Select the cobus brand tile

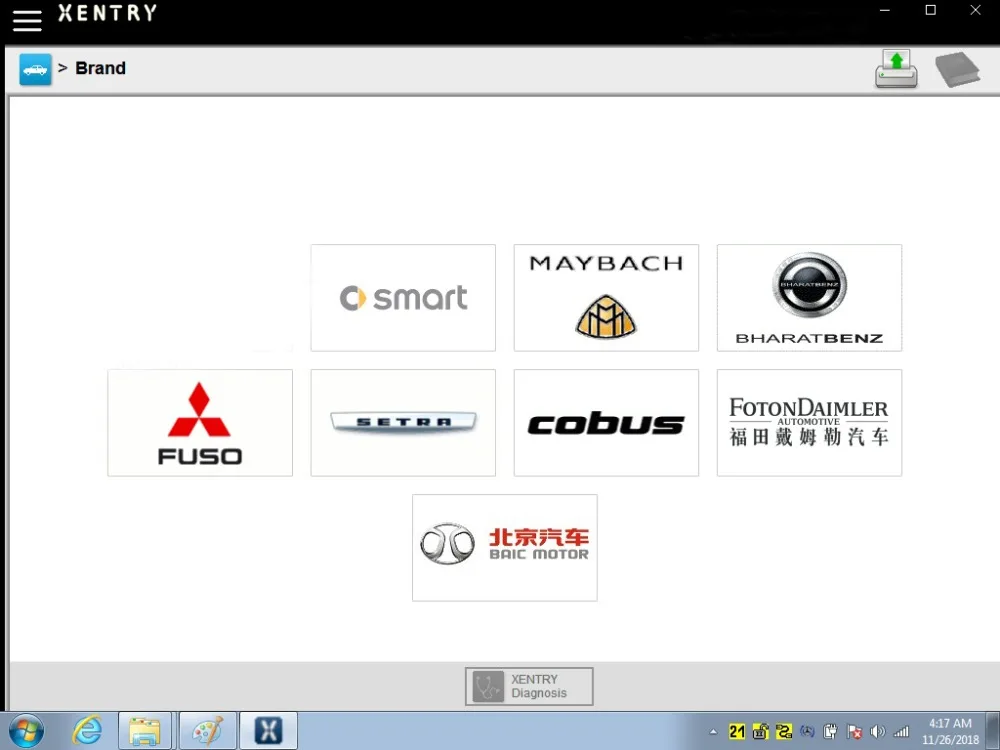click(607, 423)
